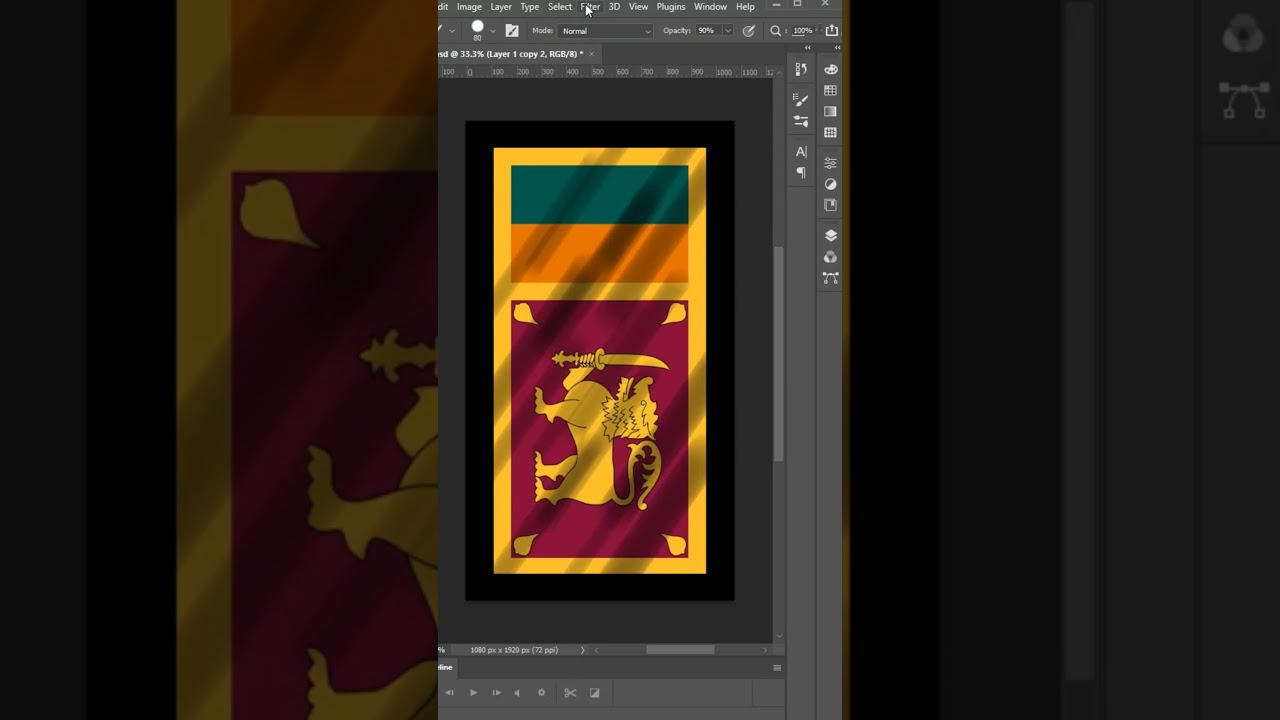Viewport: 1280px width, 720px height.
Task: Play the Timeline animation
Action: click(x=473, y=692)
